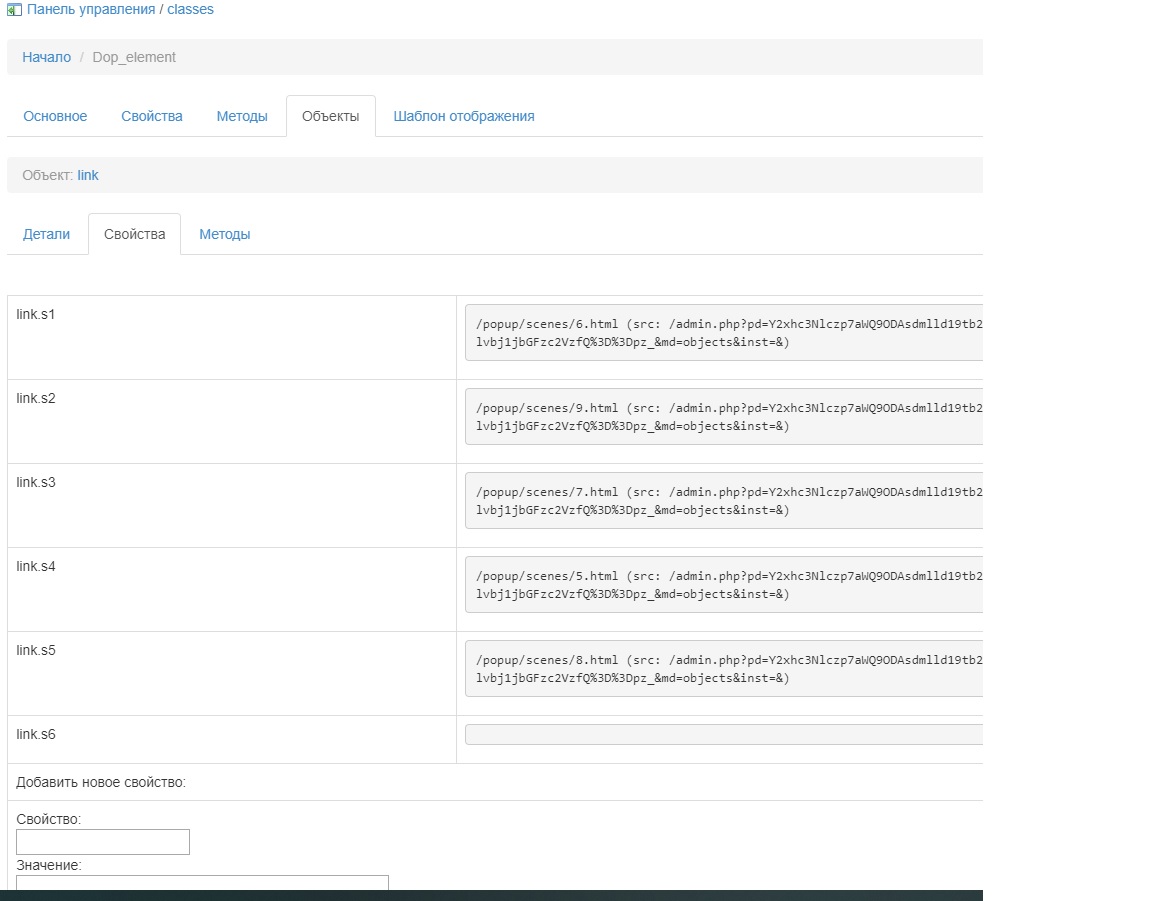The image size is (1152, 901).
Task: Click the Добавить новое свойство heading
Action: [101, 783]
